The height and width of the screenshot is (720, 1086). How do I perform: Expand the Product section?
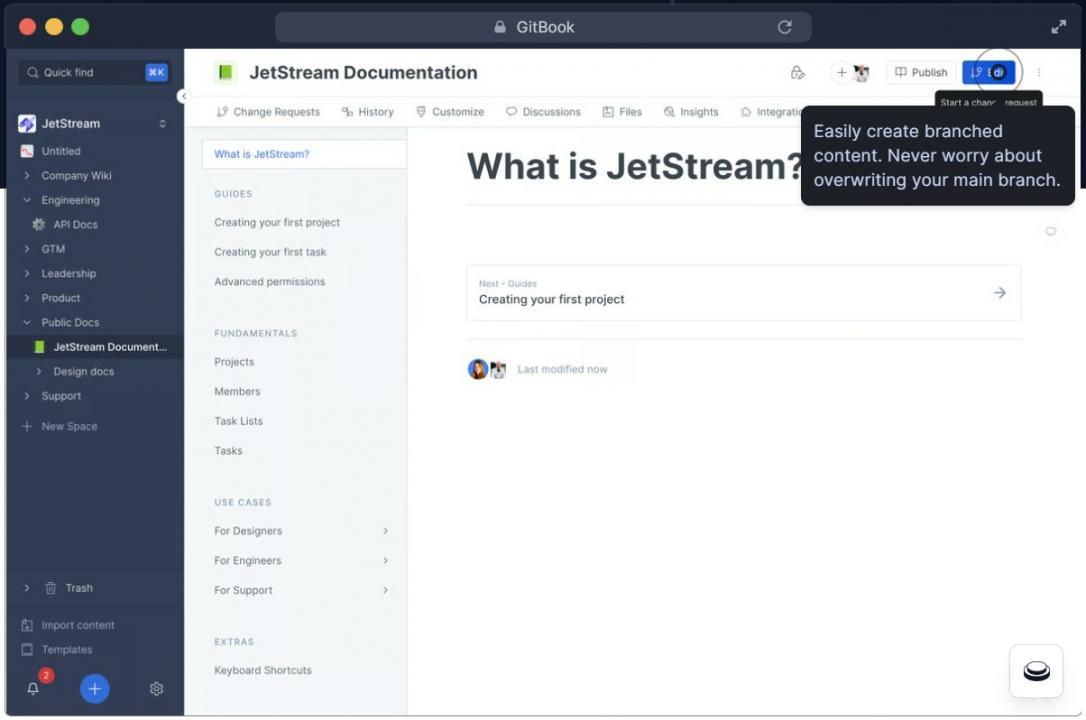point(27,298)
